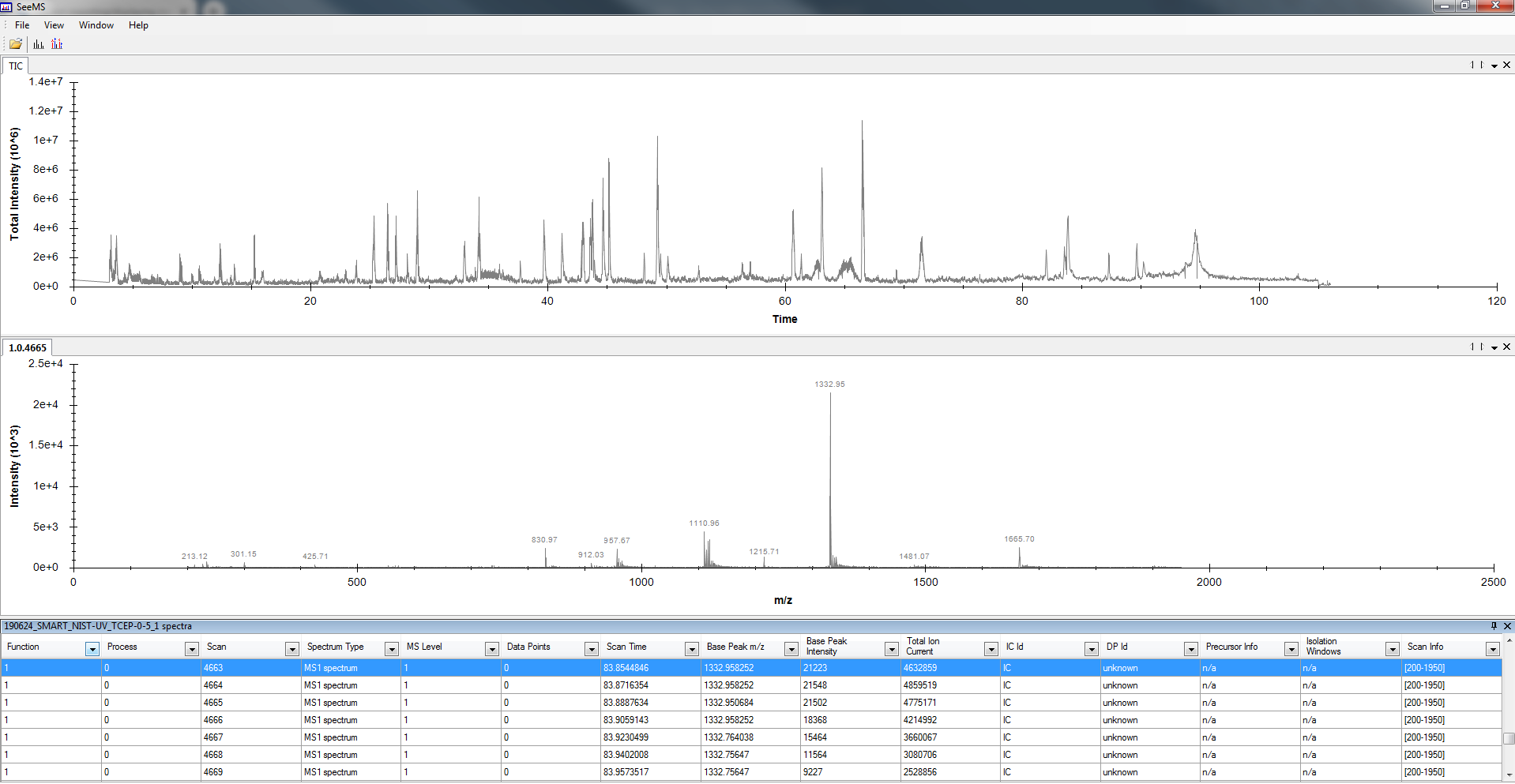Close the spectra list panel
This screenshot has height=784, width=1515.
click(1507, 626)
